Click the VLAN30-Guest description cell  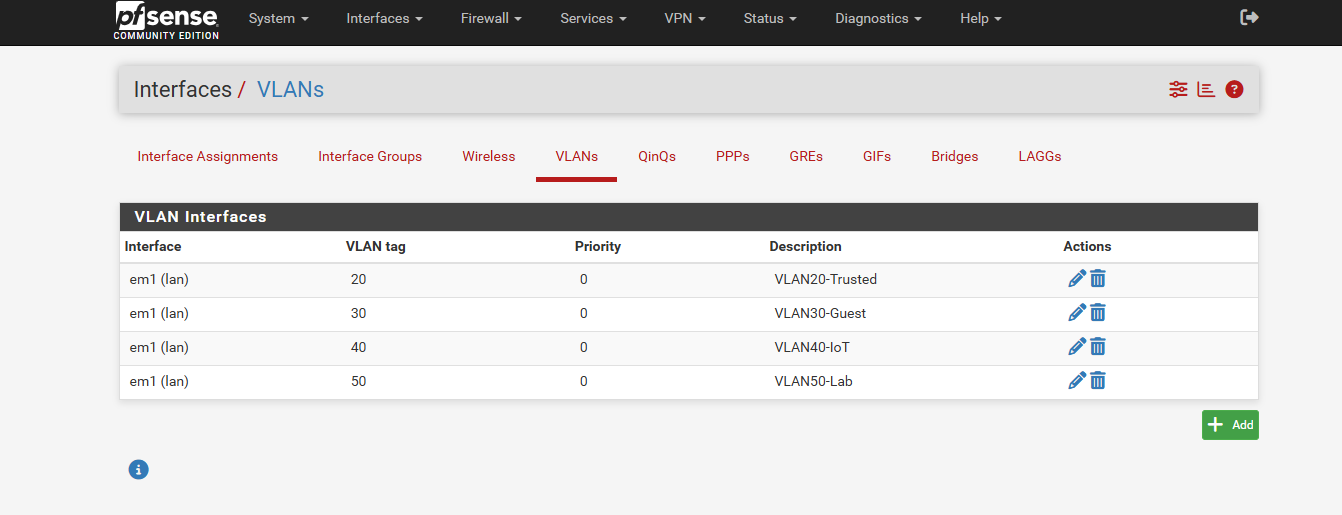(x=820, y=313)
